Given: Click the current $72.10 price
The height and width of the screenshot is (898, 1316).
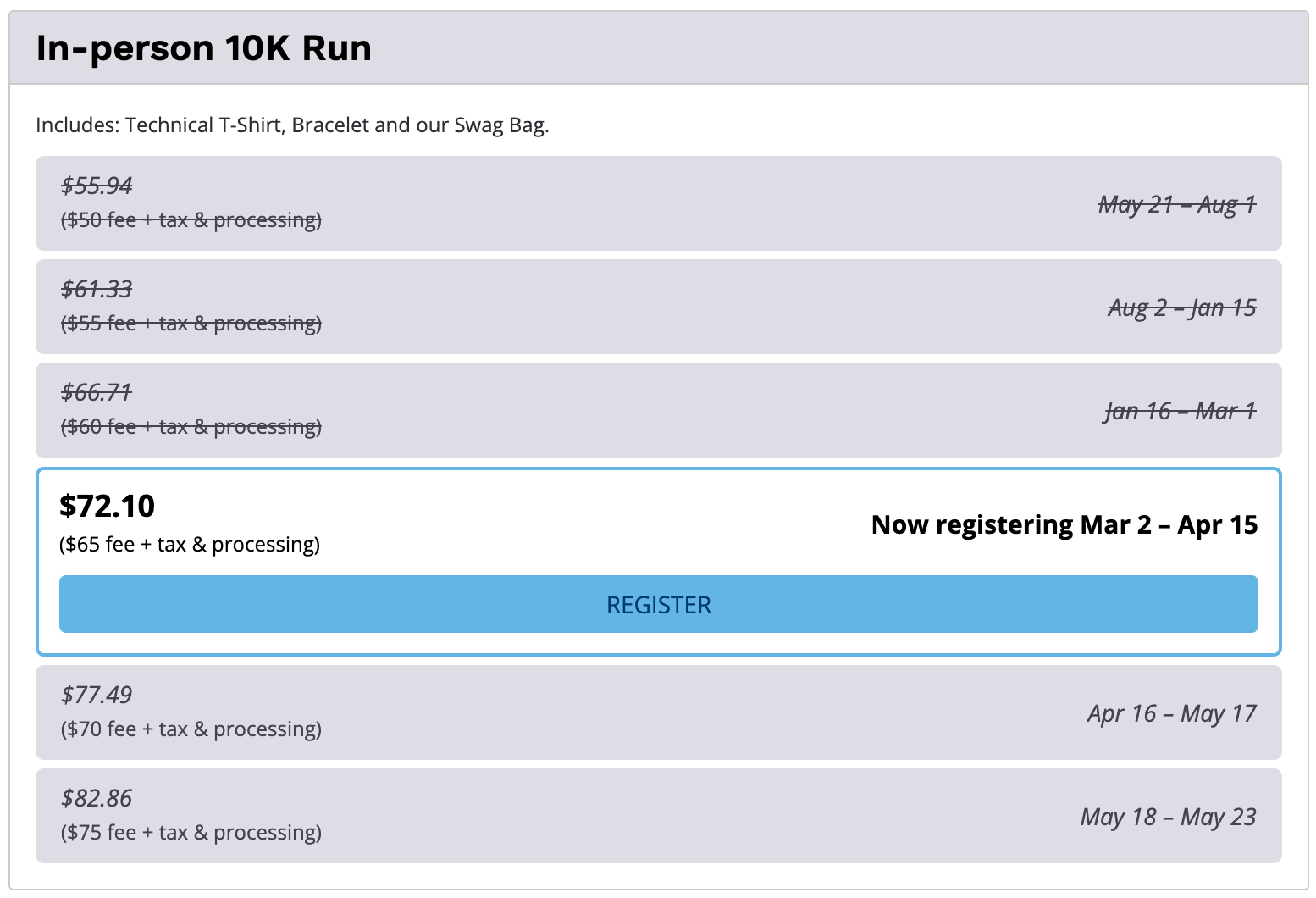Looking at the screenshot, I should pos(107,506).
